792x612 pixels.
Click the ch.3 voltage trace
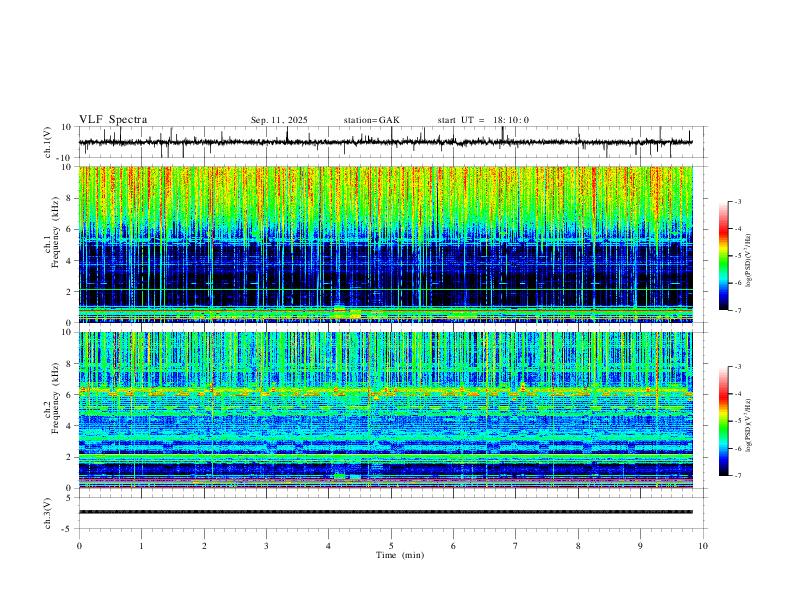tap(385, 512)
